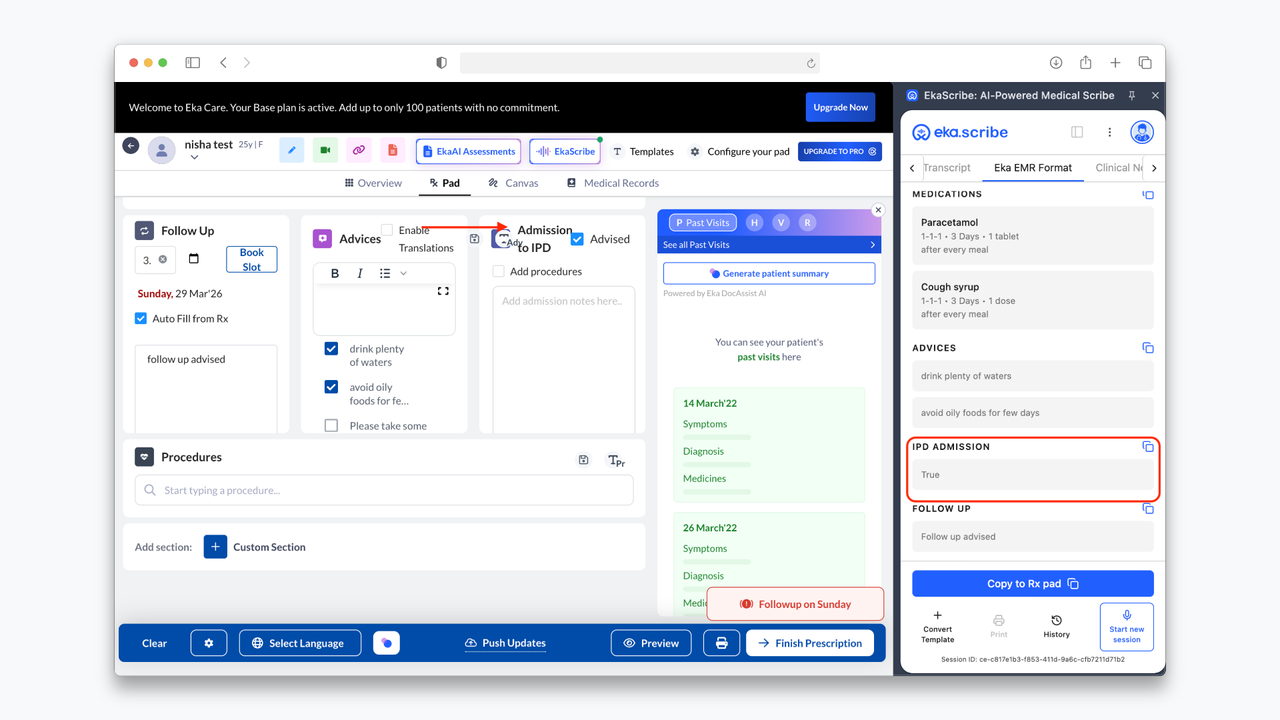Enable the Add procedures checkbox
The image size is (1280, 720).
coord(499,271)
